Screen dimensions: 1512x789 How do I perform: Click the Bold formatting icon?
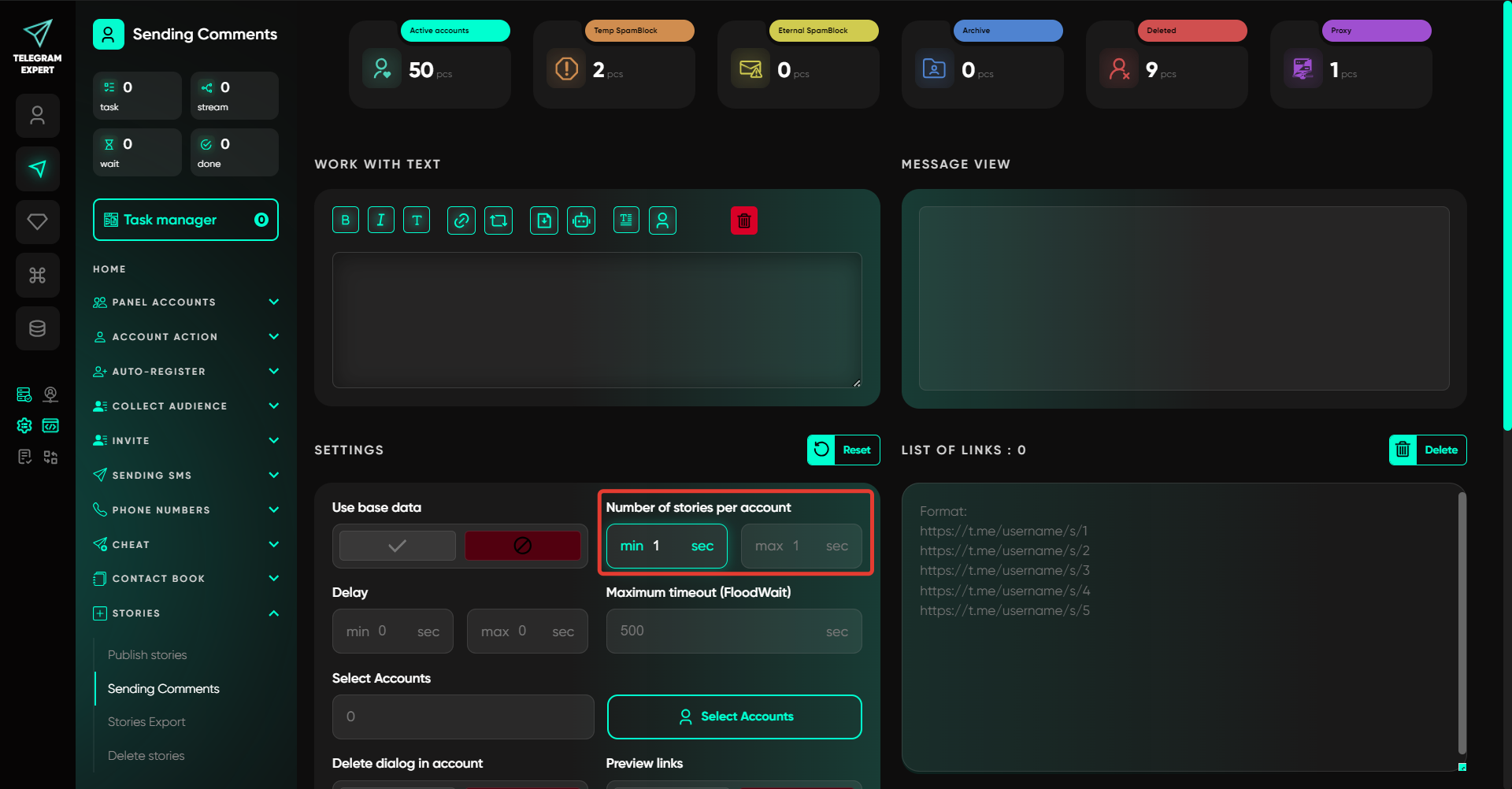tap(345, 220)
